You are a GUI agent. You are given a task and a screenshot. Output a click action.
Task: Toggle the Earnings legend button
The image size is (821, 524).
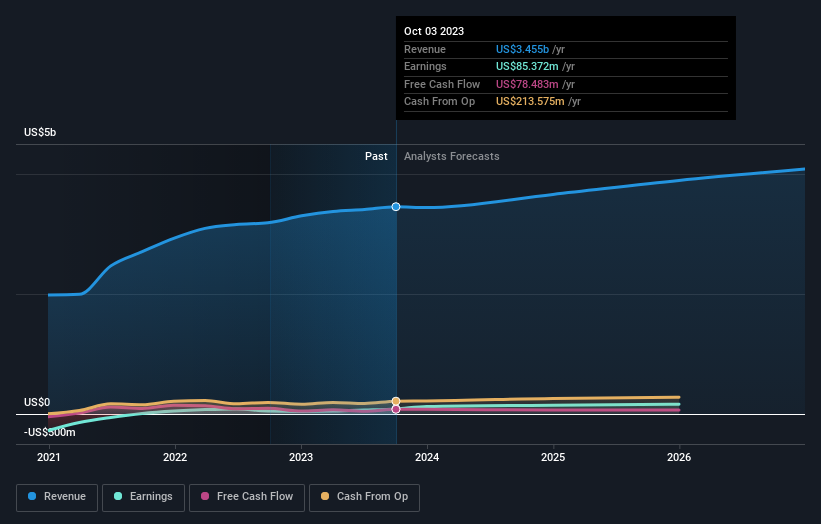point(143,497)
